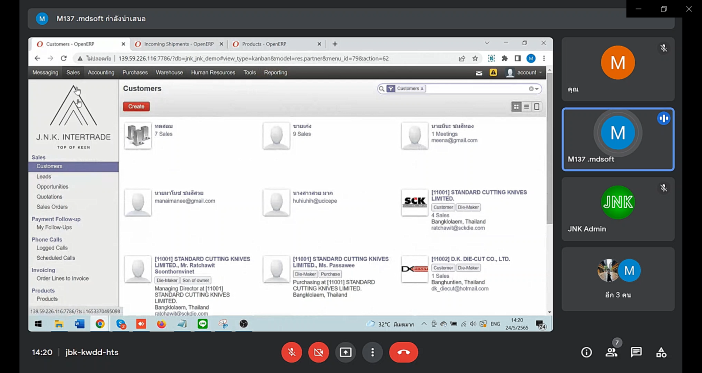Open the Tools menu in OpenERP
This screenshot has height=373, width=702.
[250, 73]
